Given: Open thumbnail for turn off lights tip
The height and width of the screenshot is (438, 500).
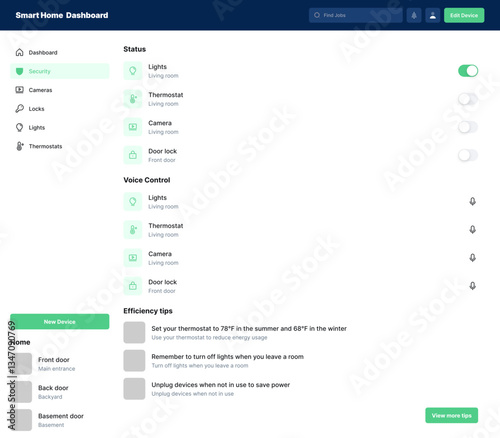Looking at the screenshot, I should 134,360.
